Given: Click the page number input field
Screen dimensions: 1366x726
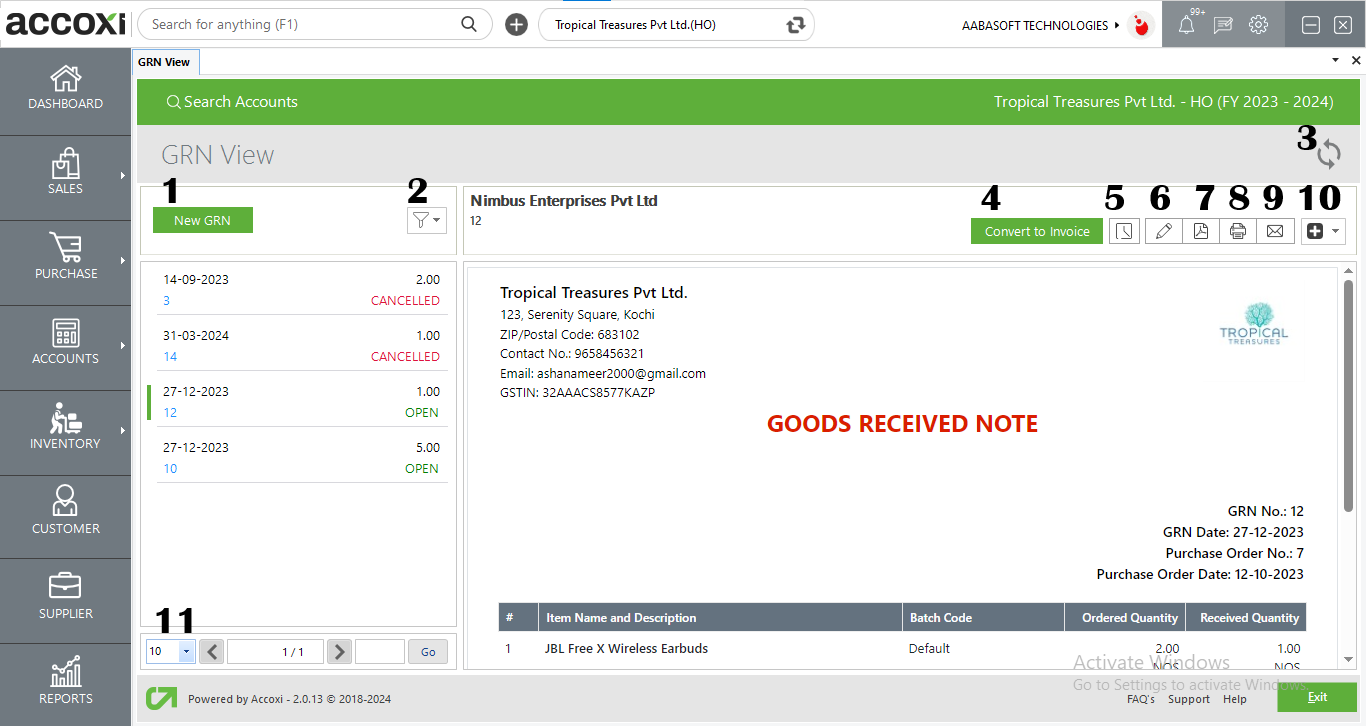Looking at the screenshot, I should (x=379, y=652).
